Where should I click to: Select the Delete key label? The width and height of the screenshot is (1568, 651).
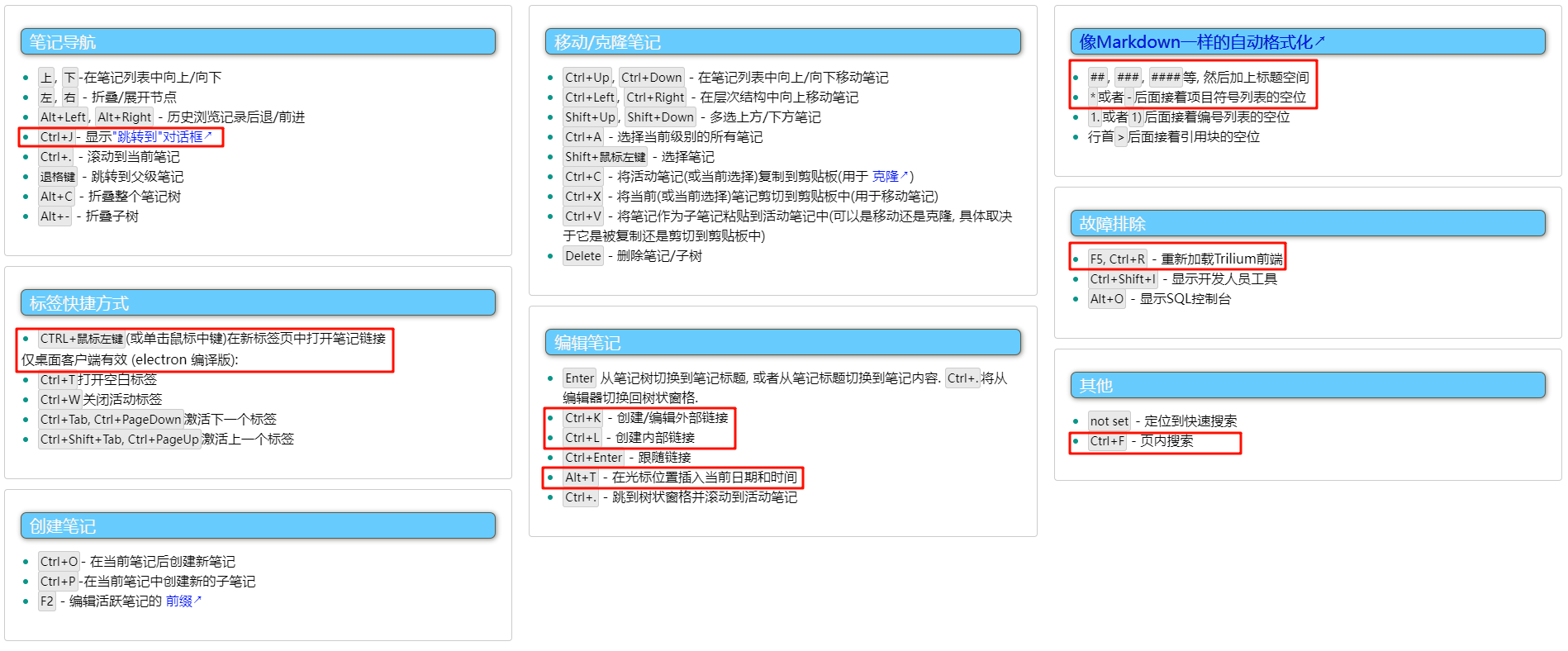pyautogui.click(x=582, y=256)
